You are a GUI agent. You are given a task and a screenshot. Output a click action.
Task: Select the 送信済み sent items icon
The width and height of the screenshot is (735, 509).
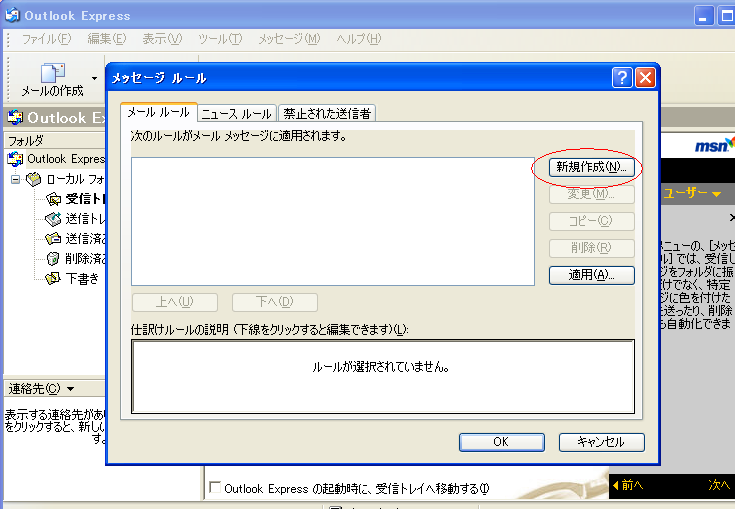click(x=53, y=239)
